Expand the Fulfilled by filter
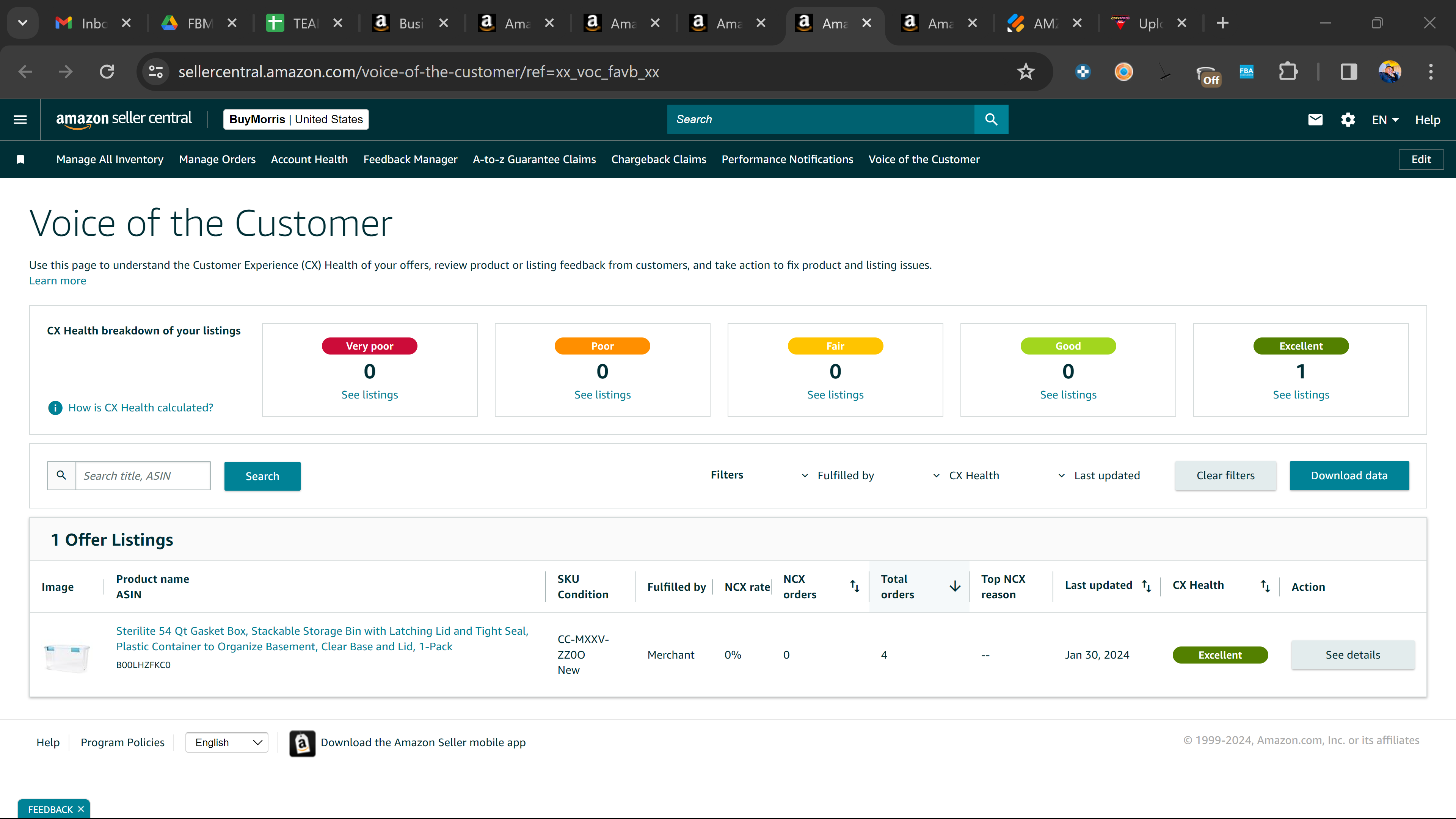Image resolution: width=1456 pixels, height=819 pixels. [838, 475]
